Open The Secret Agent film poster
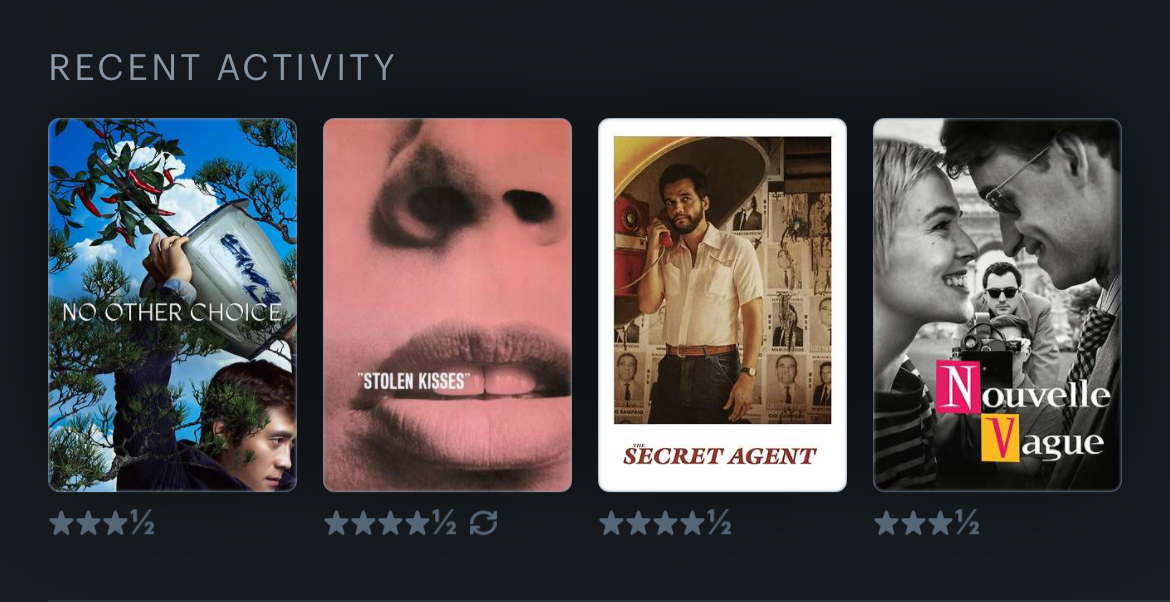This screenshot has height=602, width=1170. [722, 305]
